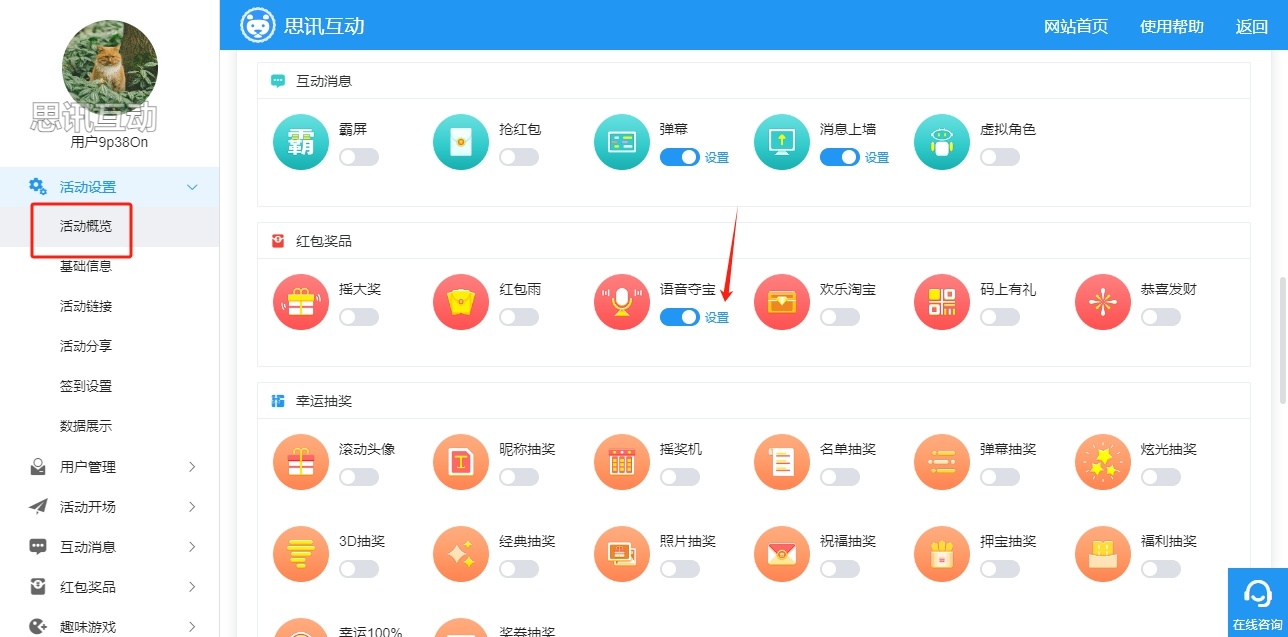Open 使用帮助 in the top bar
This screenshot has width=1288, height=637.
coord(1171,27)
